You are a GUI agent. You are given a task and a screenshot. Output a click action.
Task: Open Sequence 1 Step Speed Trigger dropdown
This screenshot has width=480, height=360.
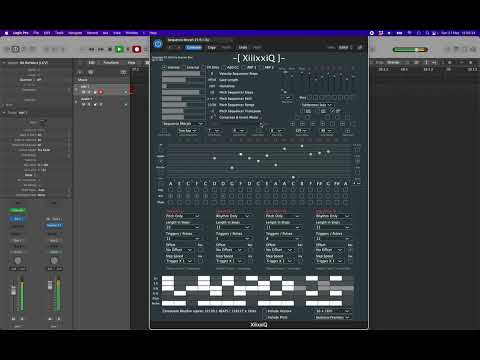[179, 261]
